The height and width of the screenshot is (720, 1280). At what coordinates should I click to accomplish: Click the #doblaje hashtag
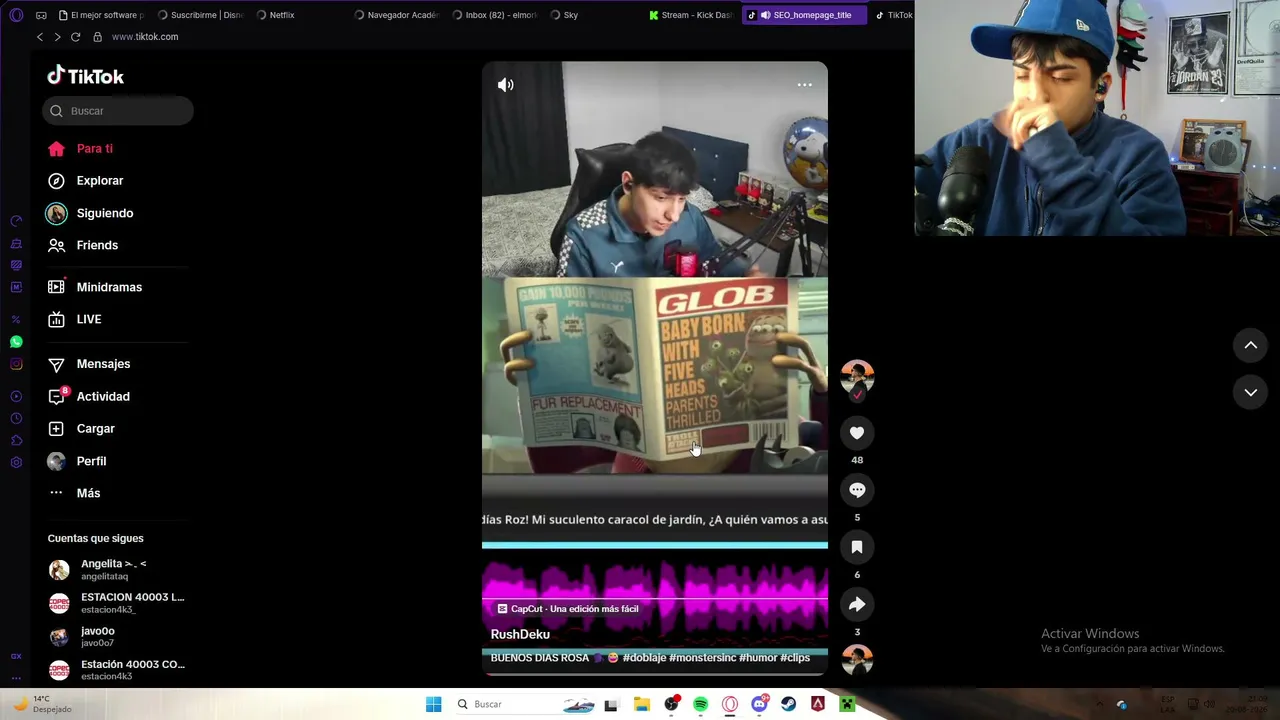click(x=643, y=658)
